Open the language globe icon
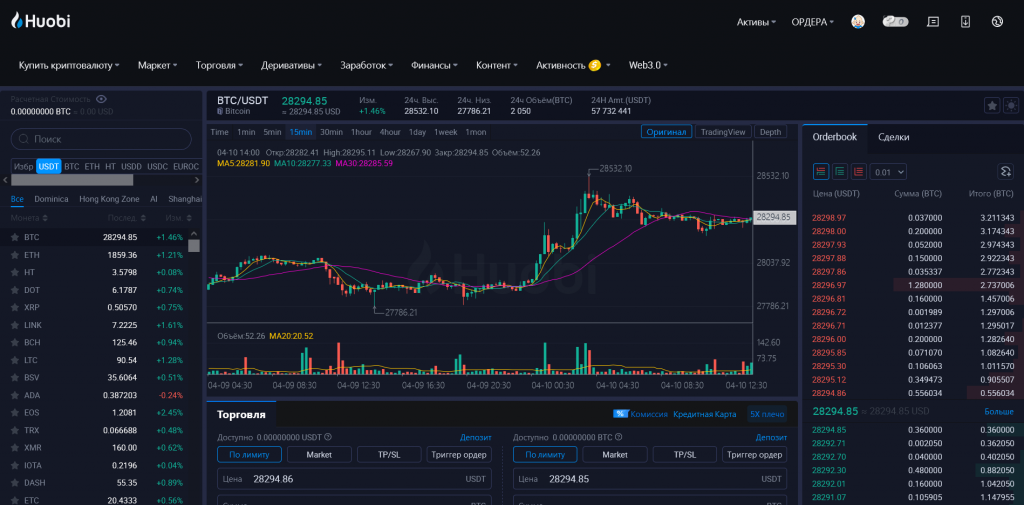 pyautogui.click(x=997, y=21)
